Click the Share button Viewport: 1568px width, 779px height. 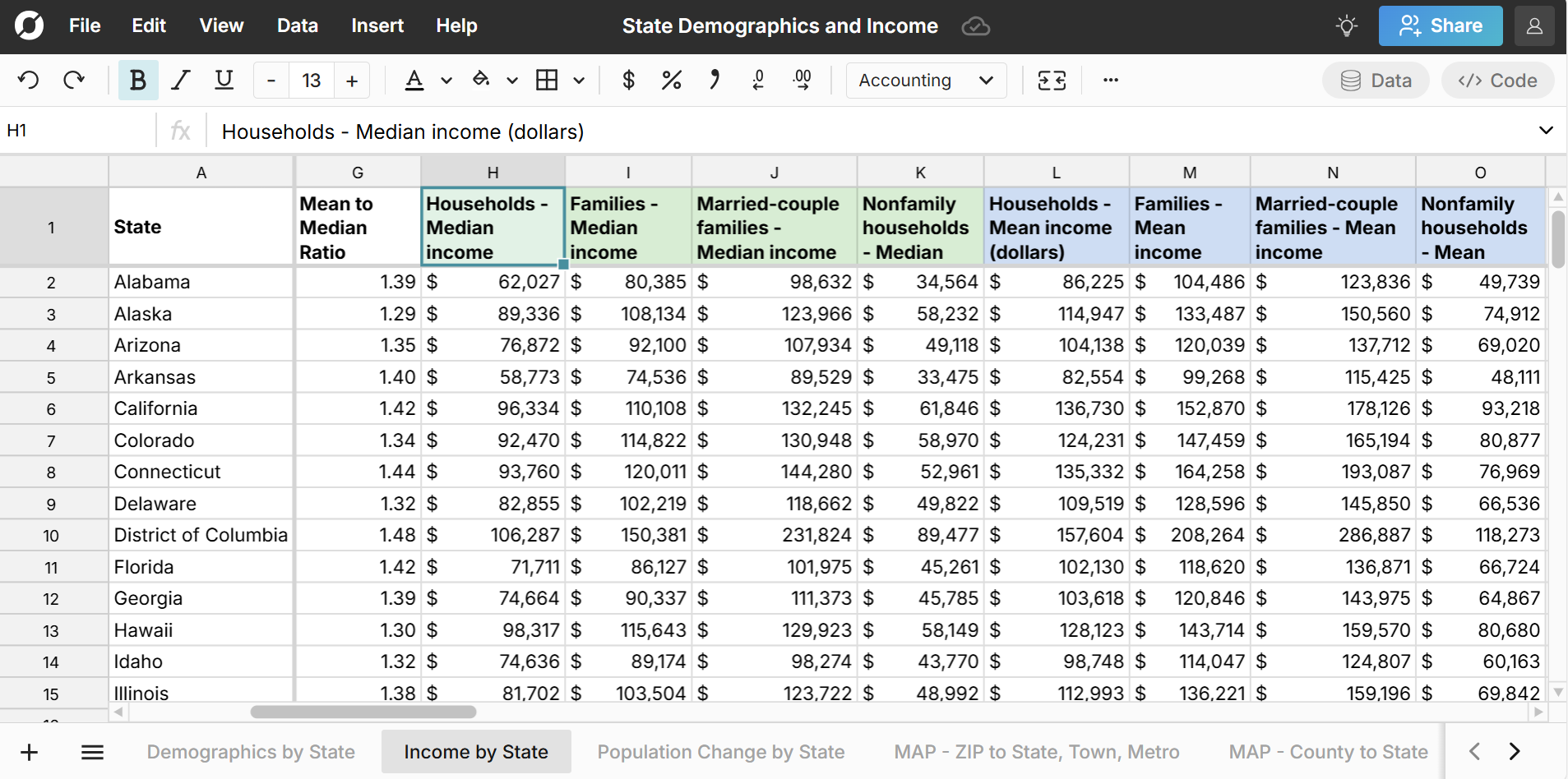pyautogui.click(x=1440, y=26)
